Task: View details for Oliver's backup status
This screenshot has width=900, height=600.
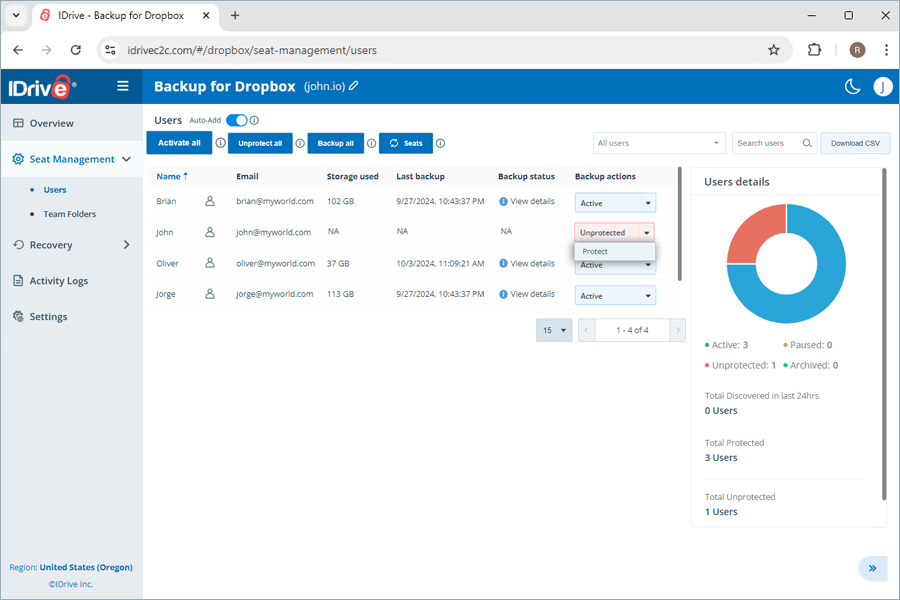Action: click(x=529, y=262)
